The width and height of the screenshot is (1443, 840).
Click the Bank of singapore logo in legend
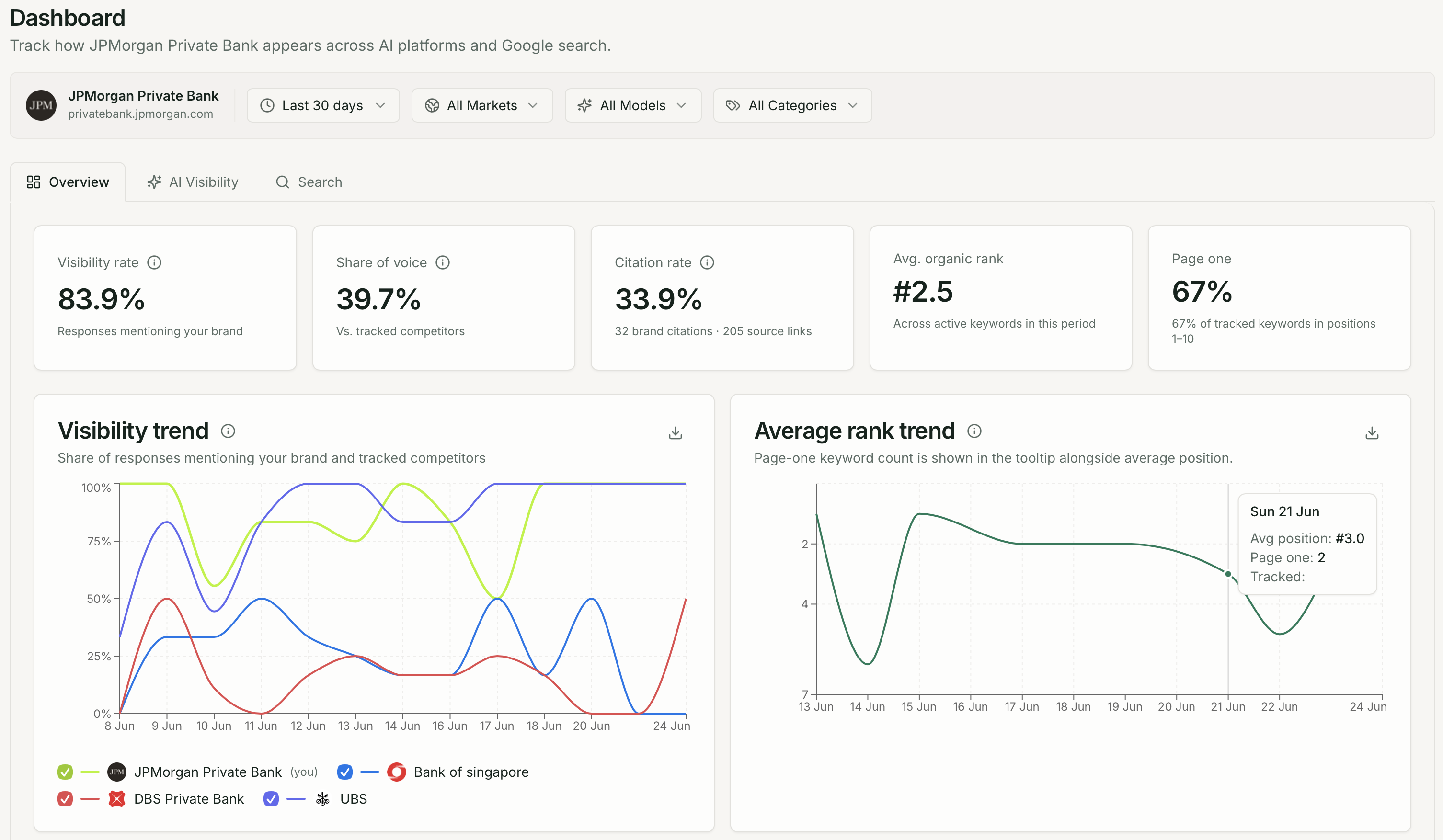pos(396,772)
